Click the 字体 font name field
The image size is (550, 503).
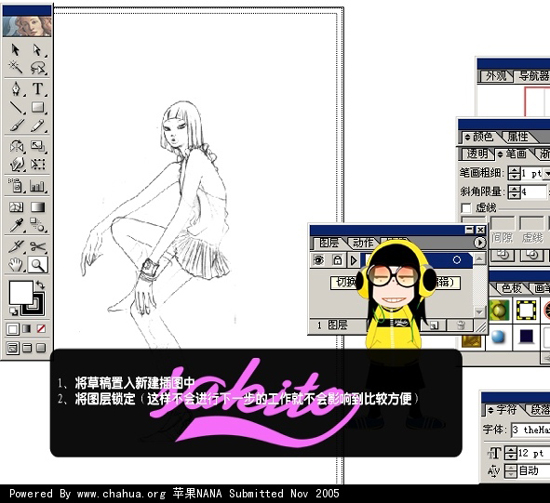(530, 430)
